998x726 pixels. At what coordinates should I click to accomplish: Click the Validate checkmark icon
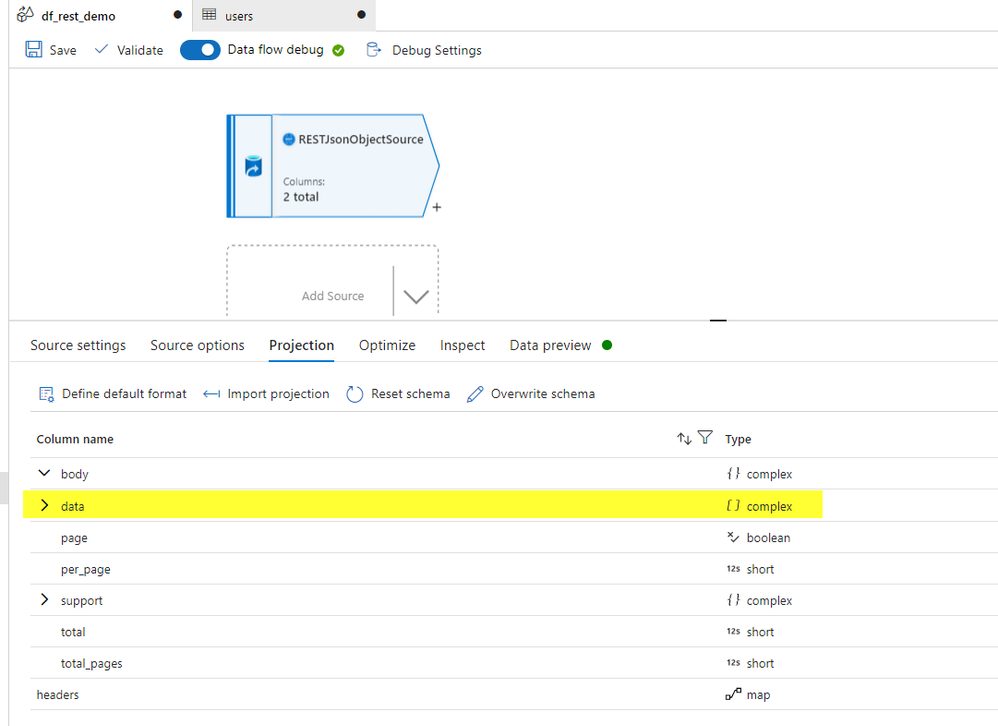[x=101, y=49]
